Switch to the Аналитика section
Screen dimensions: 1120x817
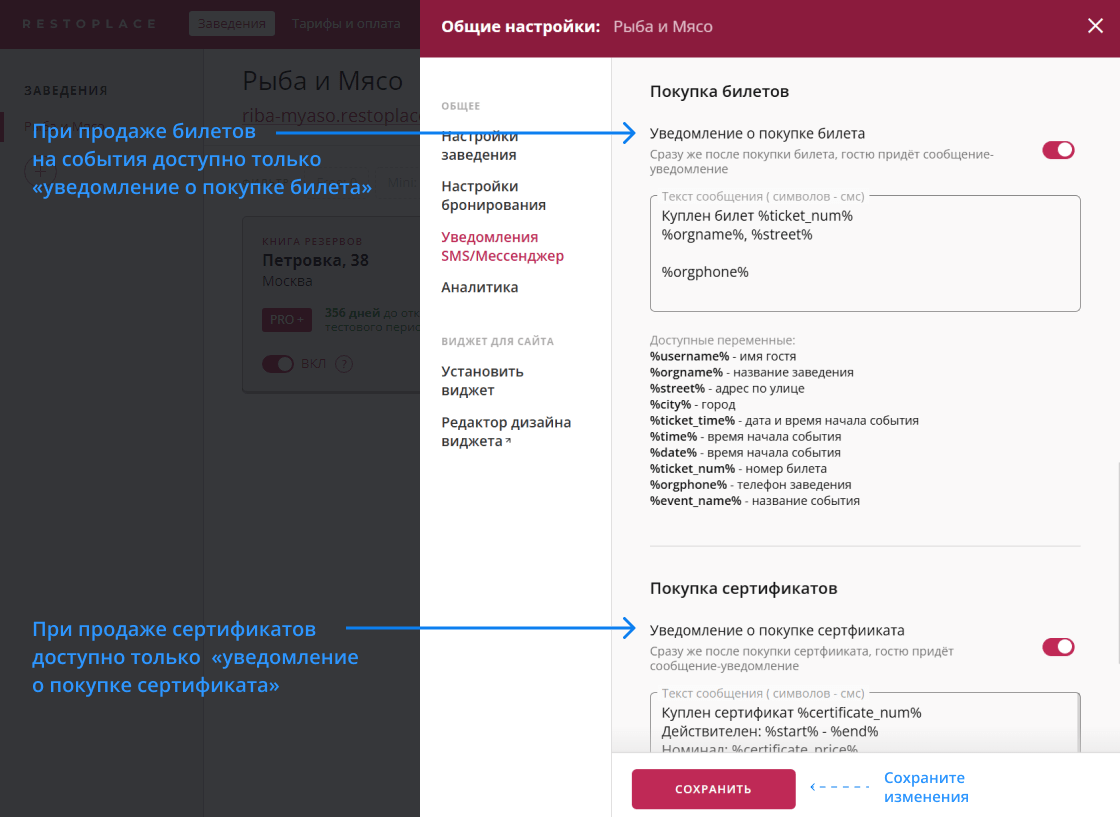[478, 287]
